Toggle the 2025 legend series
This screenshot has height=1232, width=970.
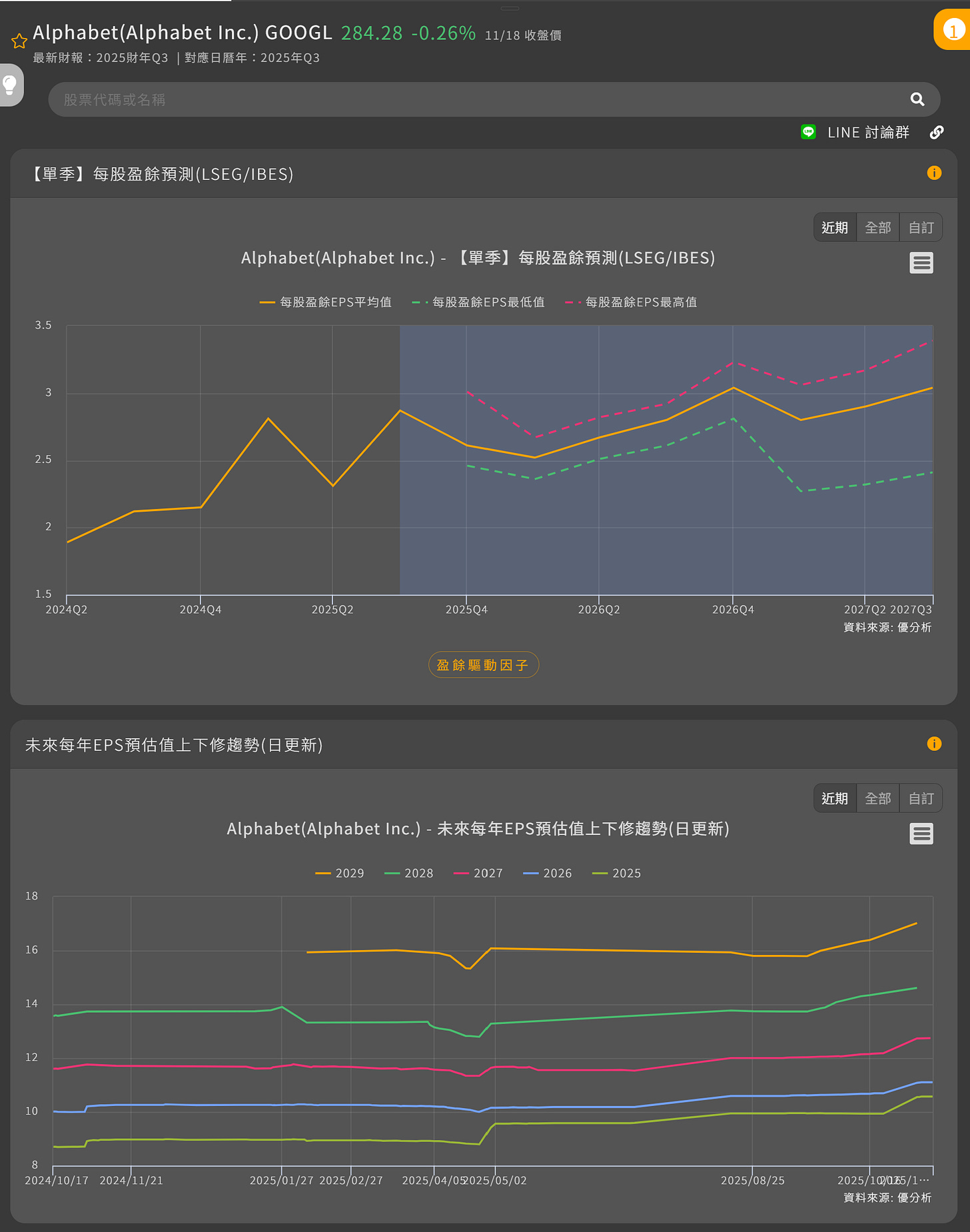click(617, 873)
